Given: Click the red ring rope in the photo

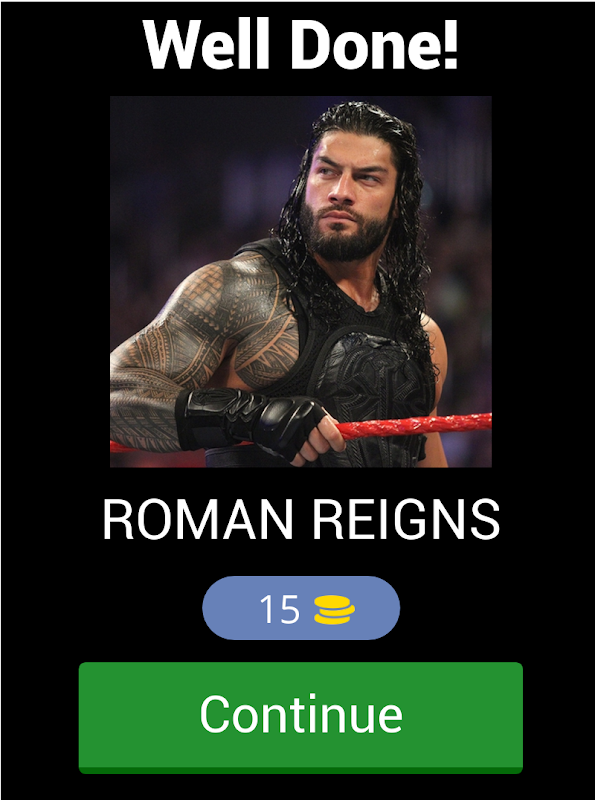Looking at the screenshot, I should point(413,426).
